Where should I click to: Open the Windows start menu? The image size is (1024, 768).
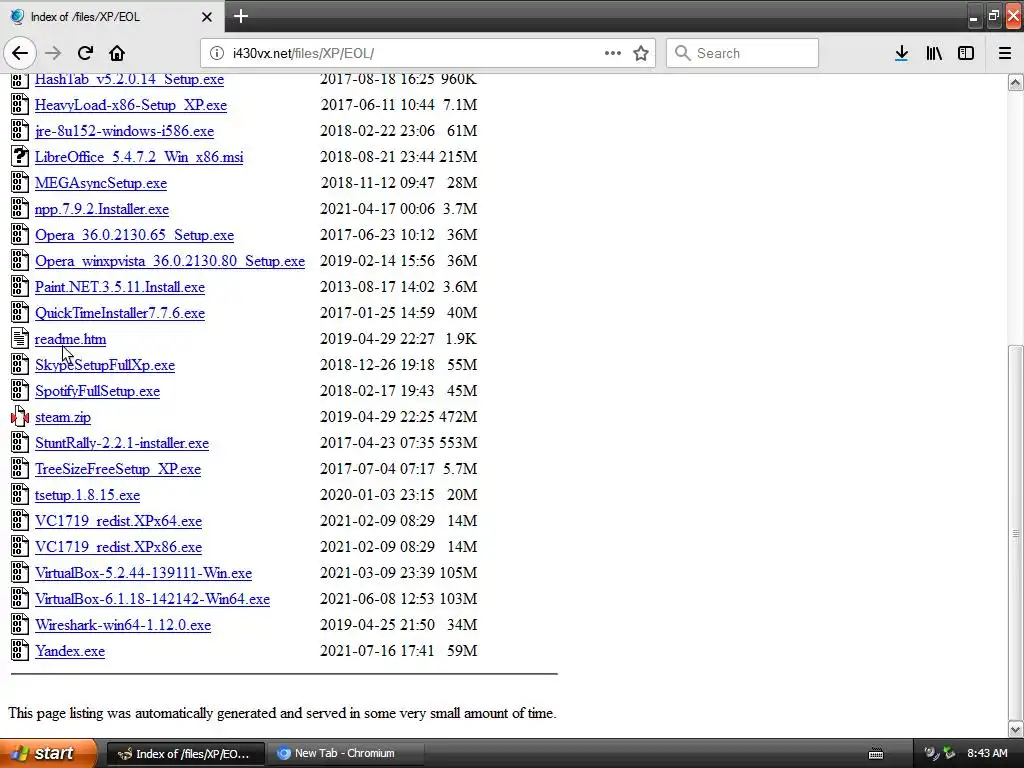48,753
